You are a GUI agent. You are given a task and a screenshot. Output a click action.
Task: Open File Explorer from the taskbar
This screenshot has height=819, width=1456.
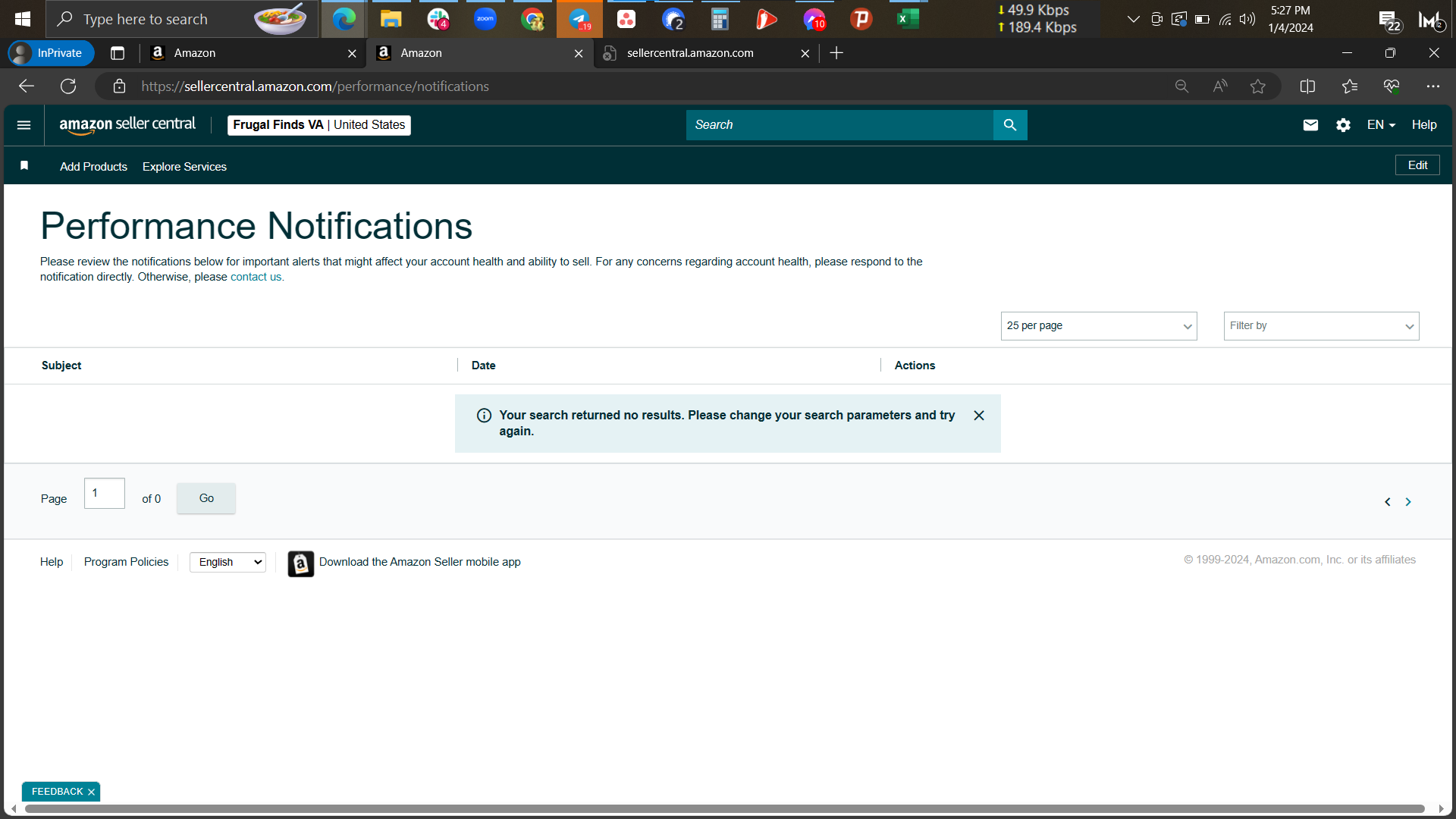391,19
